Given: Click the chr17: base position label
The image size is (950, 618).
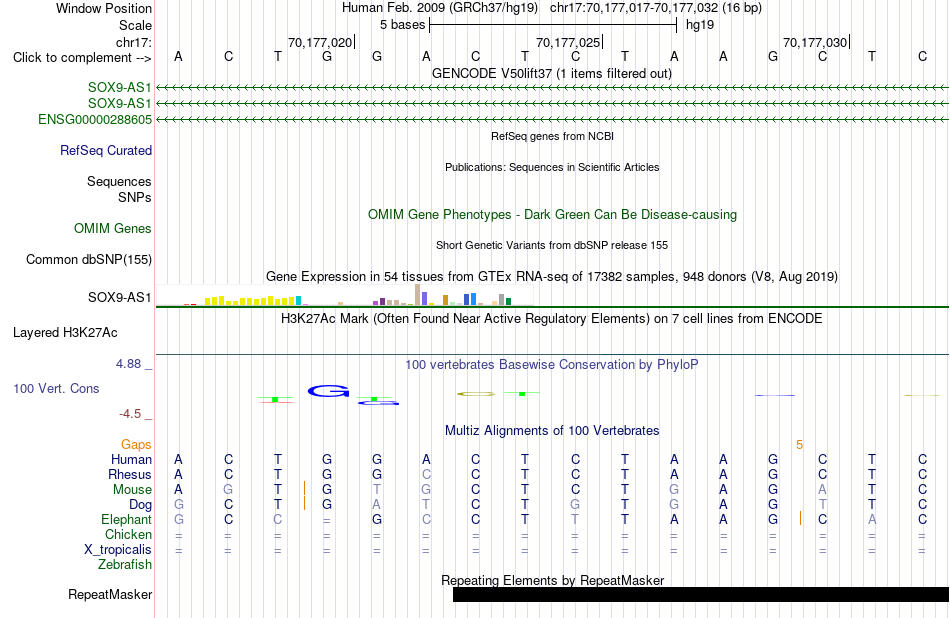Looking at the screenshot, I should pos(134,42).
